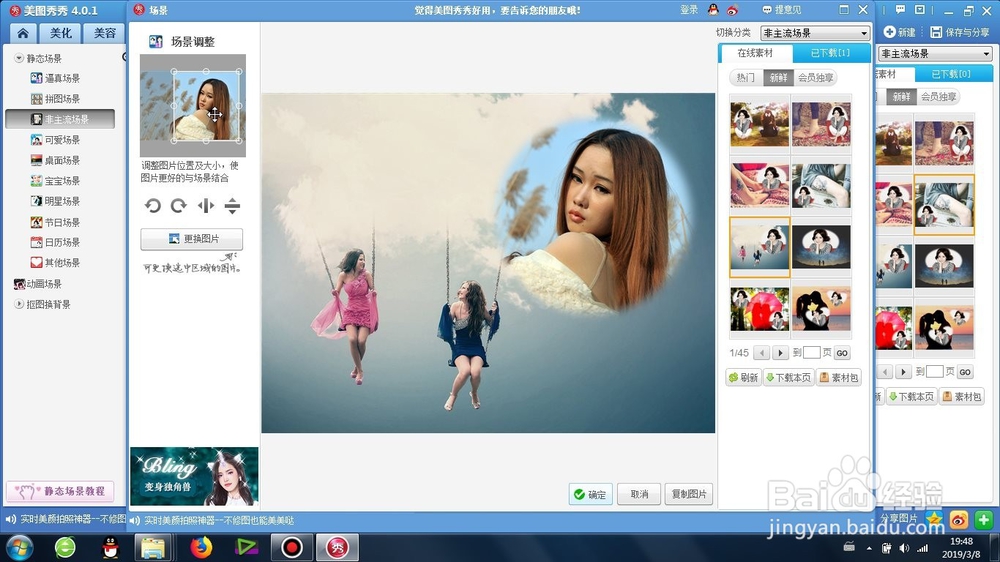Switch to 已下载[1] tab

pyautogui.click(x=830, y=53)
